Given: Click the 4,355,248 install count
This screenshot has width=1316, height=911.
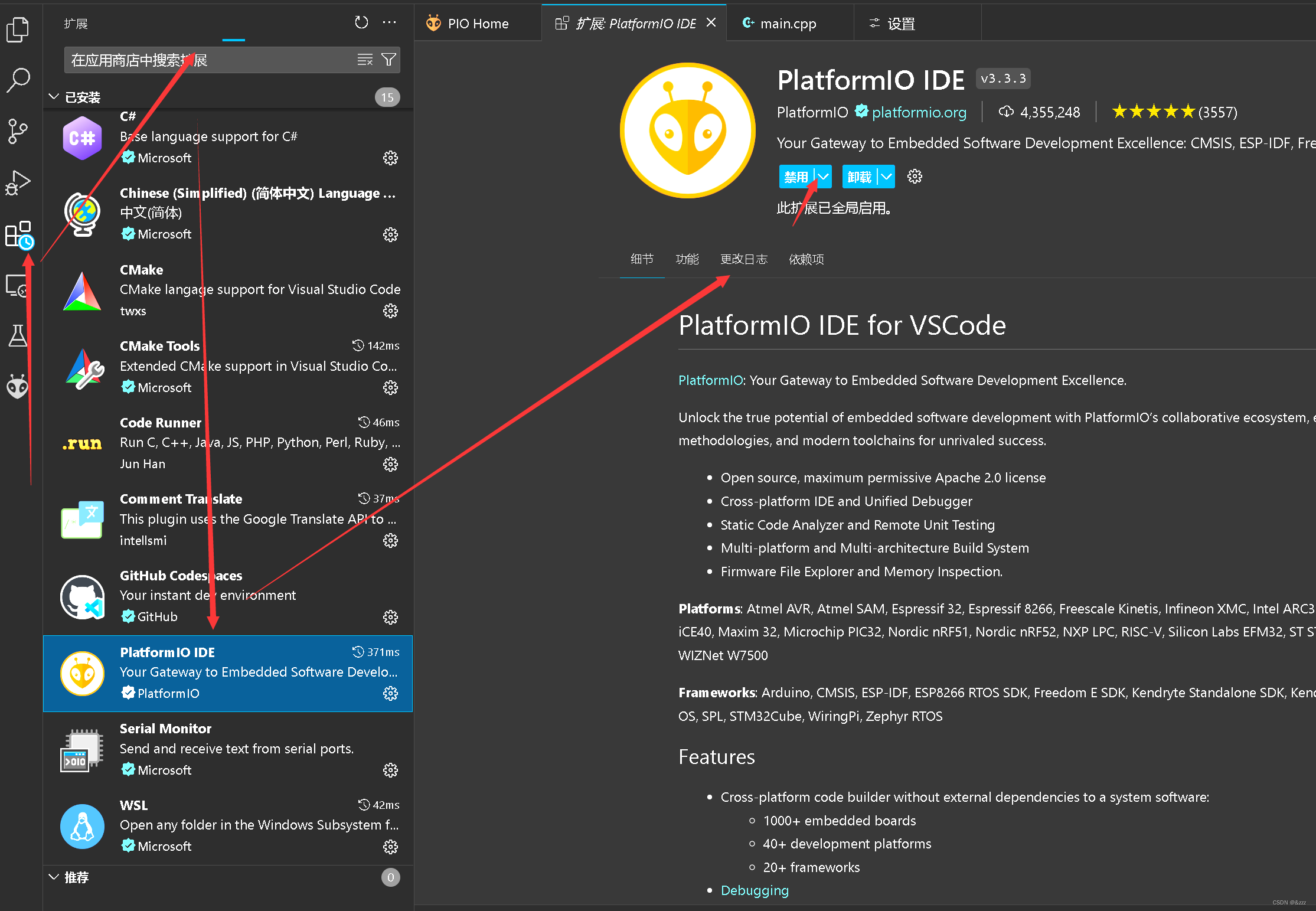Looking at the screenshot, I should click(x=1040, y=112).
